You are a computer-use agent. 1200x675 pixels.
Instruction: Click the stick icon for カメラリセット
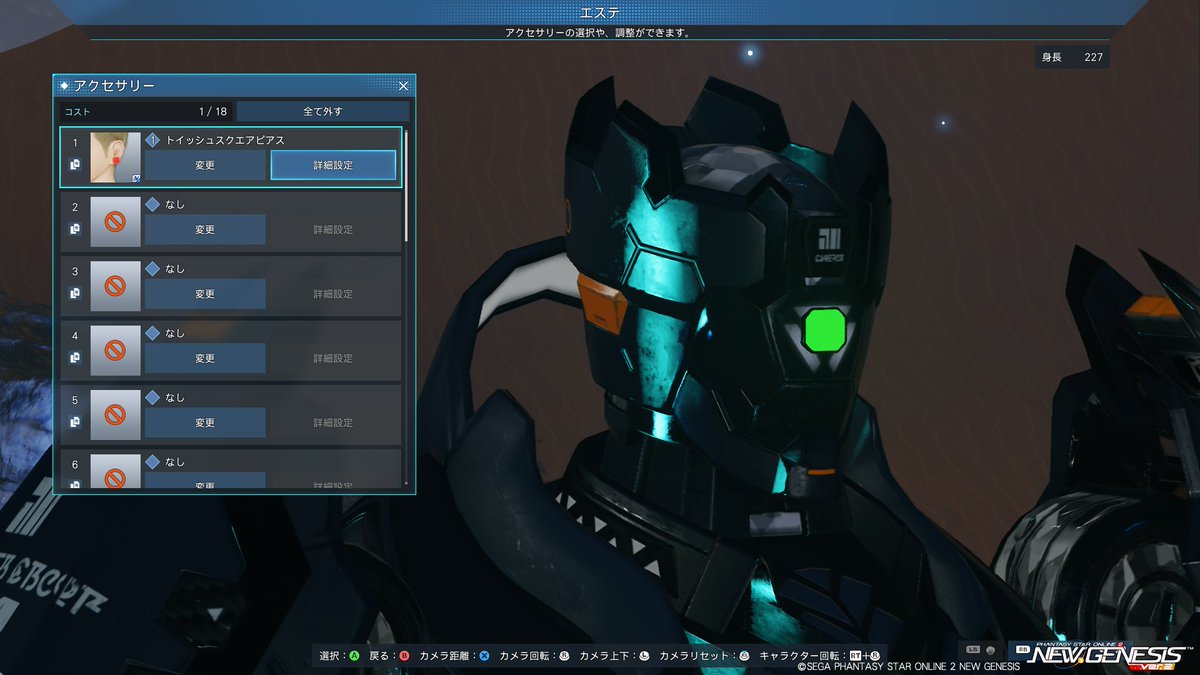pos(744,656)
